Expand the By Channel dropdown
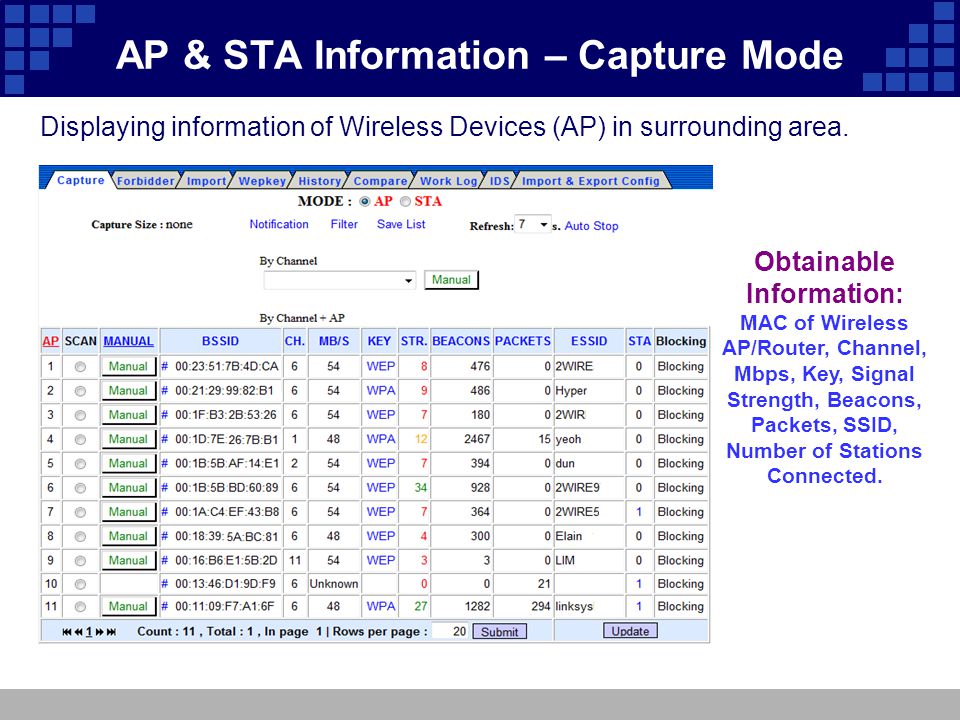 [340, 280]
